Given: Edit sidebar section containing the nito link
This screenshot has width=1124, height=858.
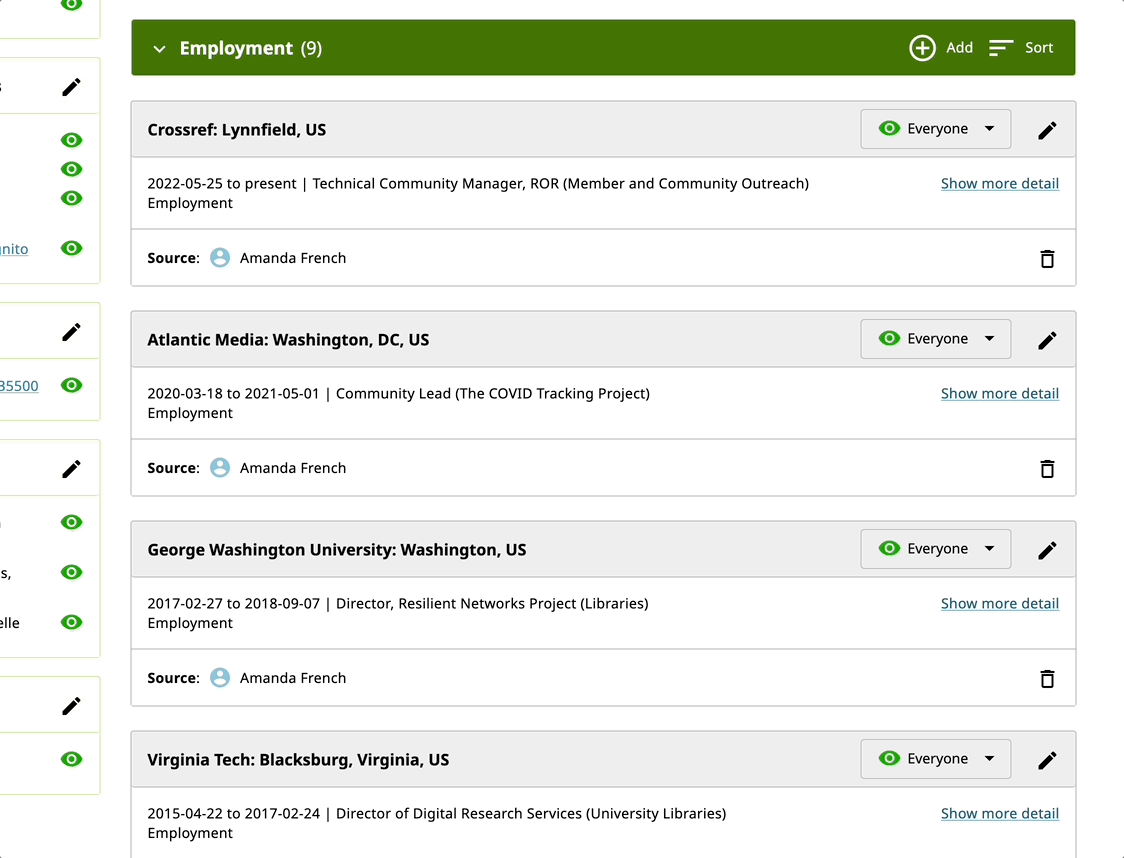Looking at the screenshot, I should click(x=72, y=87).
